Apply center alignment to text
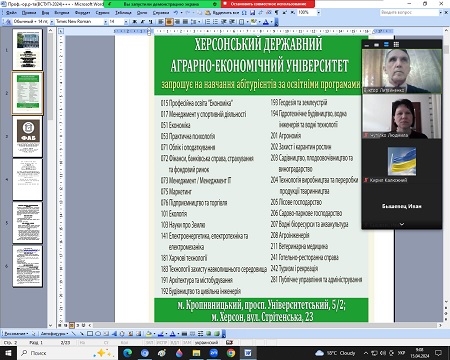This screenshot has width=450, height=360. 169,22
